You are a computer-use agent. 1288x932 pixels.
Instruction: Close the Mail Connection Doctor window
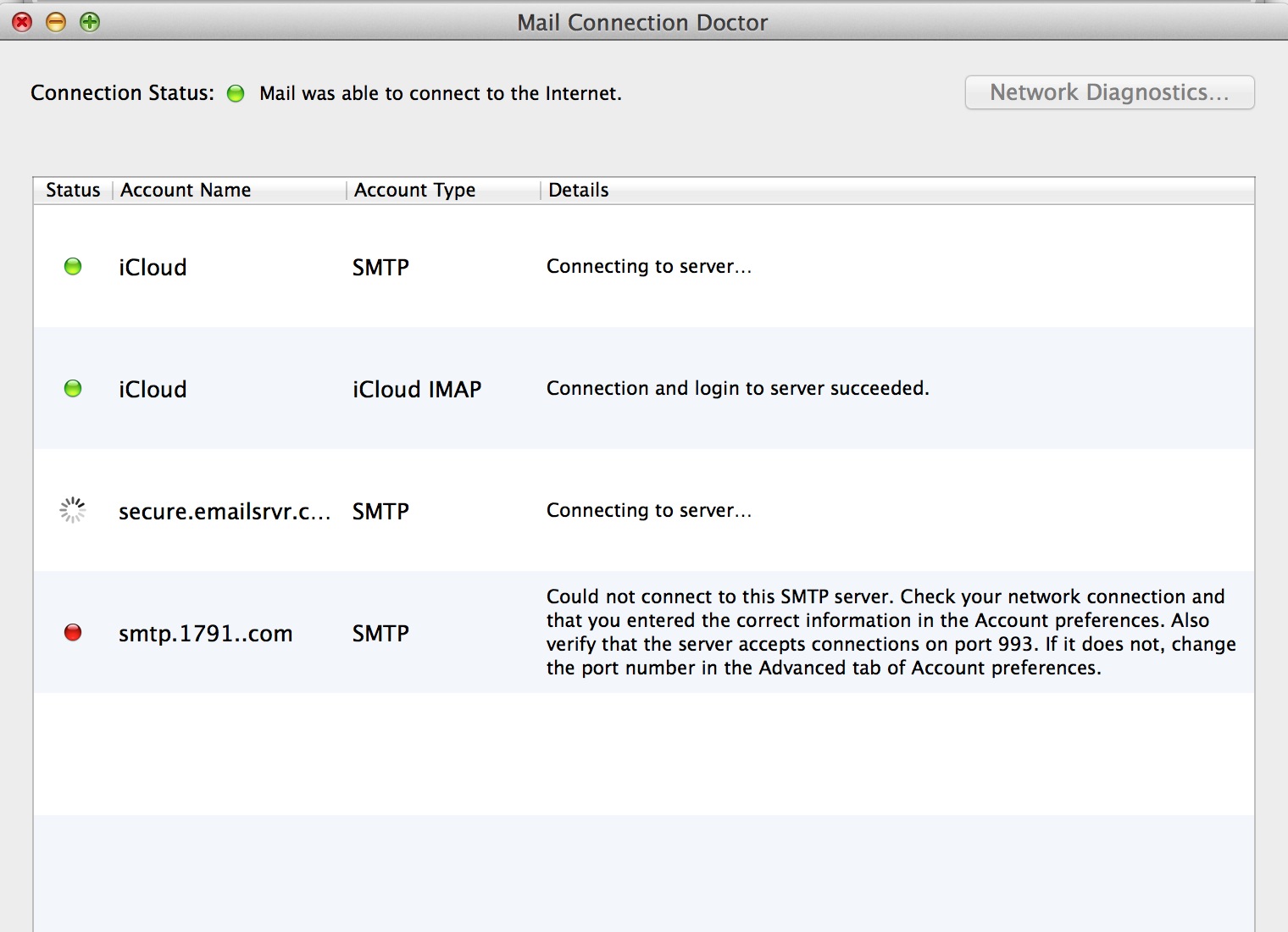click(x=22, y=22)
